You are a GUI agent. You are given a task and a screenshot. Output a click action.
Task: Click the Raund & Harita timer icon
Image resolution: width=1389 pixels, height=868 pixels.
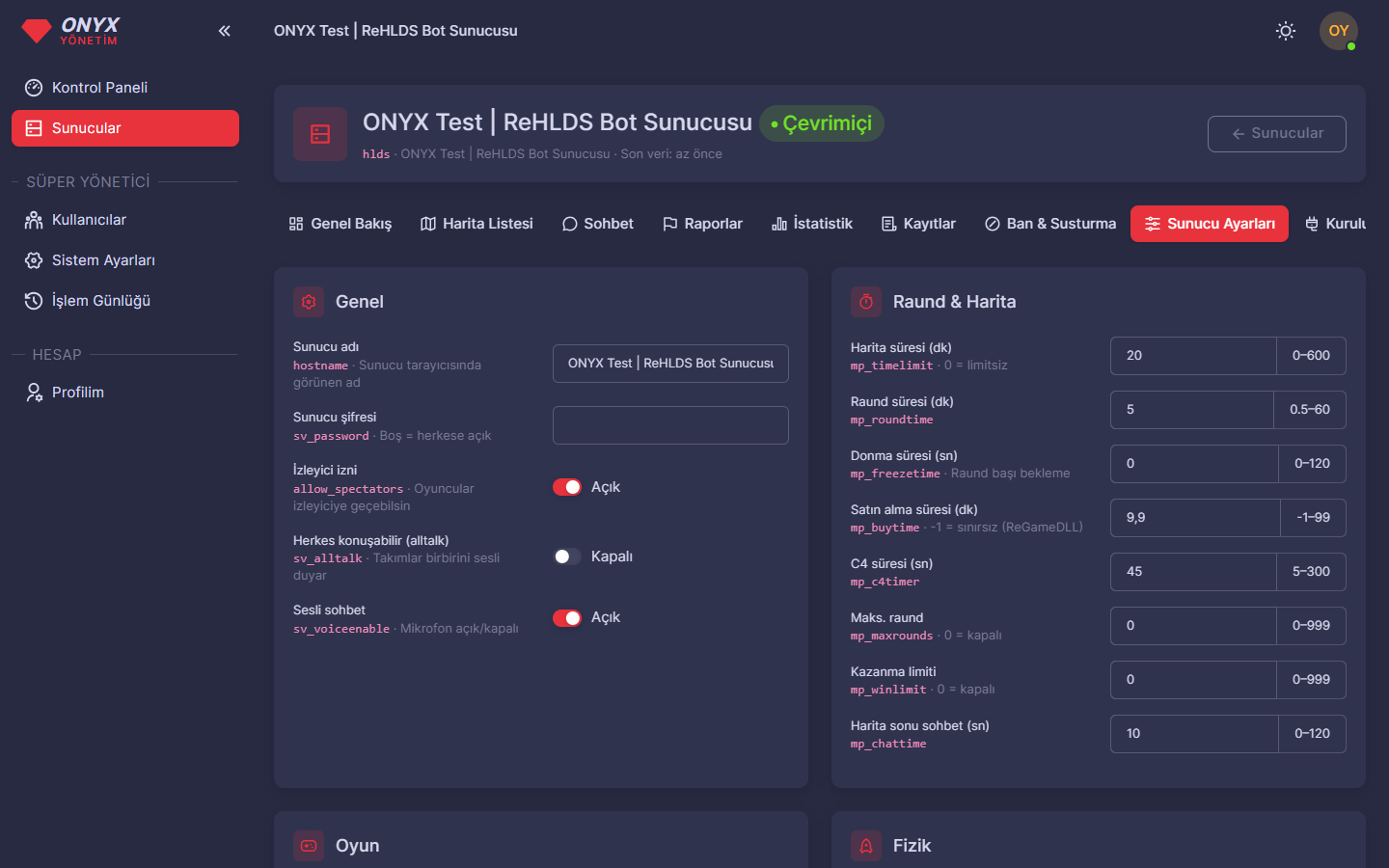tap(866, 302)
